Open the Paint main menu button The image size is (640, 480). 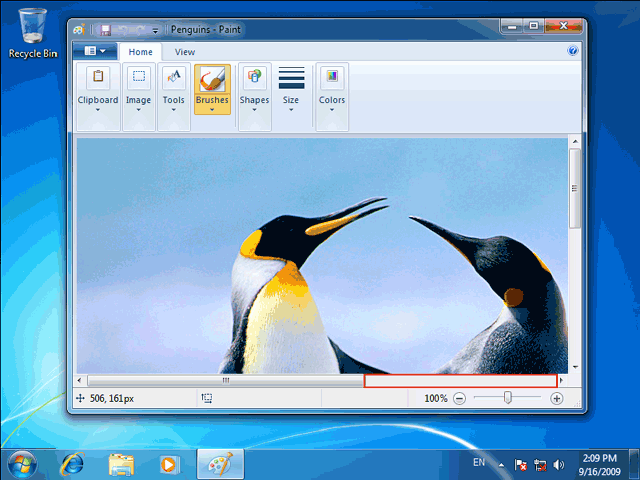pos(95,51)
